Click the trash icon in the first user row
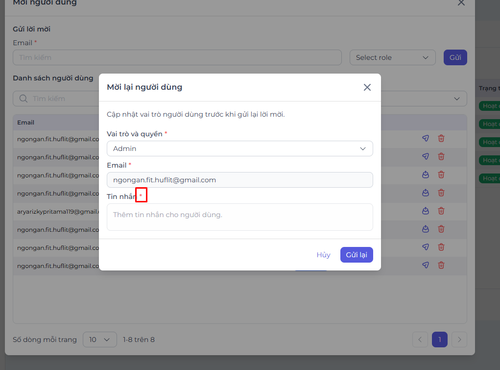 [x=441, y=138]
